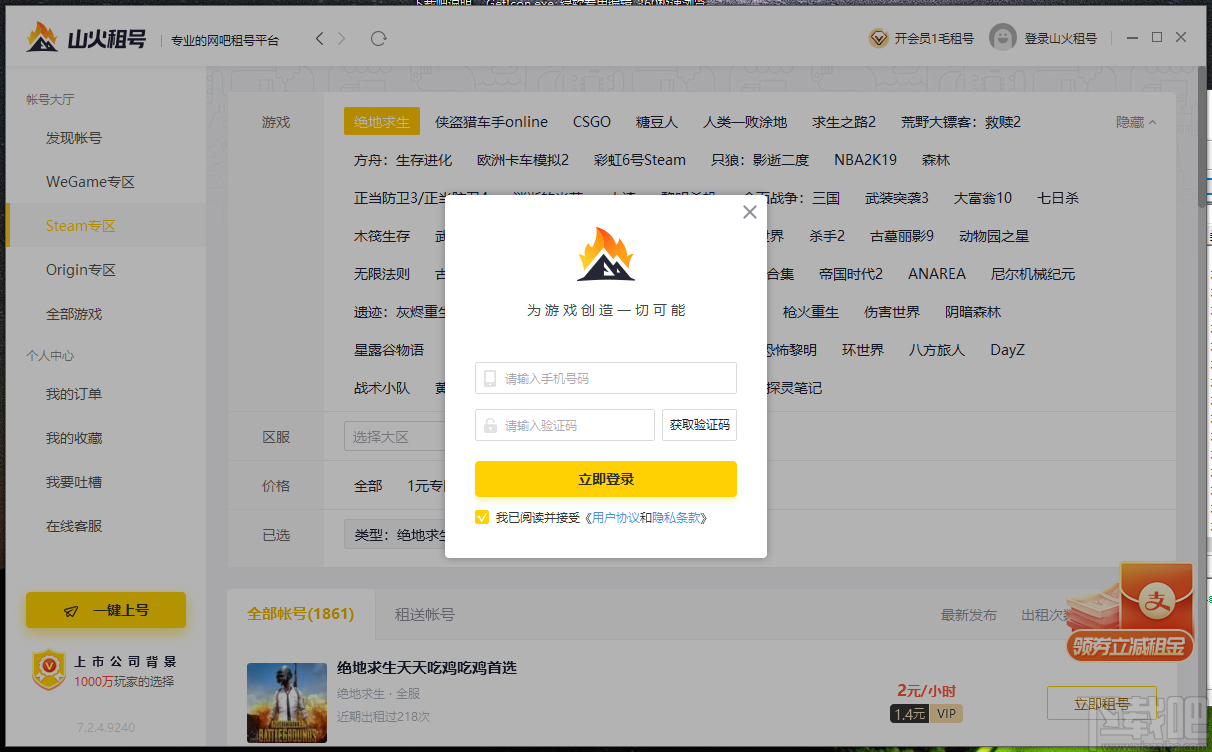Click the 获取验证码 button

click(700, 425)
